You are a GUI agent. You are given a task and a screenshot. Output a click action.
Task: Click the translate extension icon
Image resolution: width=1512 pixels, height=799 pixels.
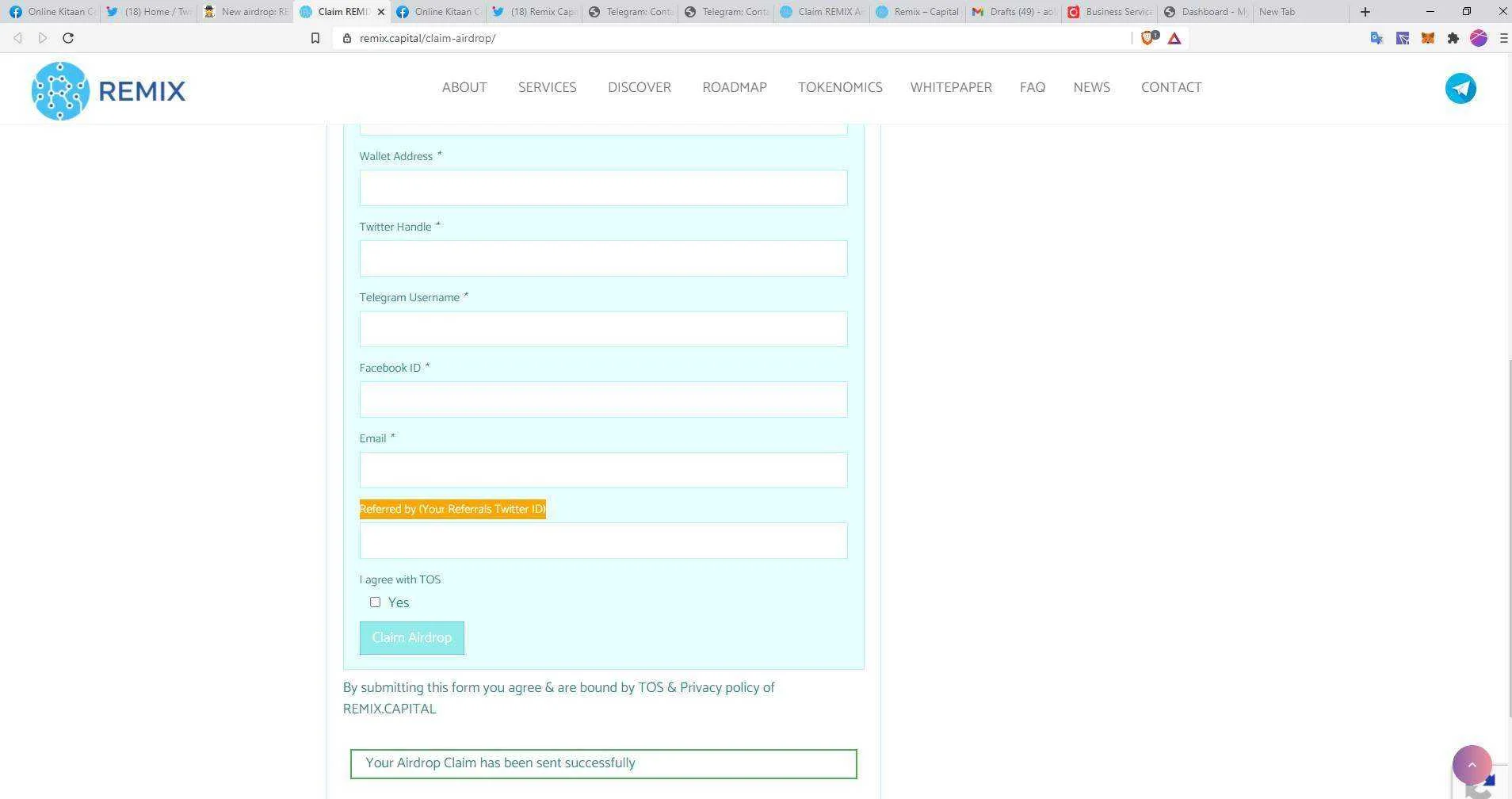tap(1376, 38)
